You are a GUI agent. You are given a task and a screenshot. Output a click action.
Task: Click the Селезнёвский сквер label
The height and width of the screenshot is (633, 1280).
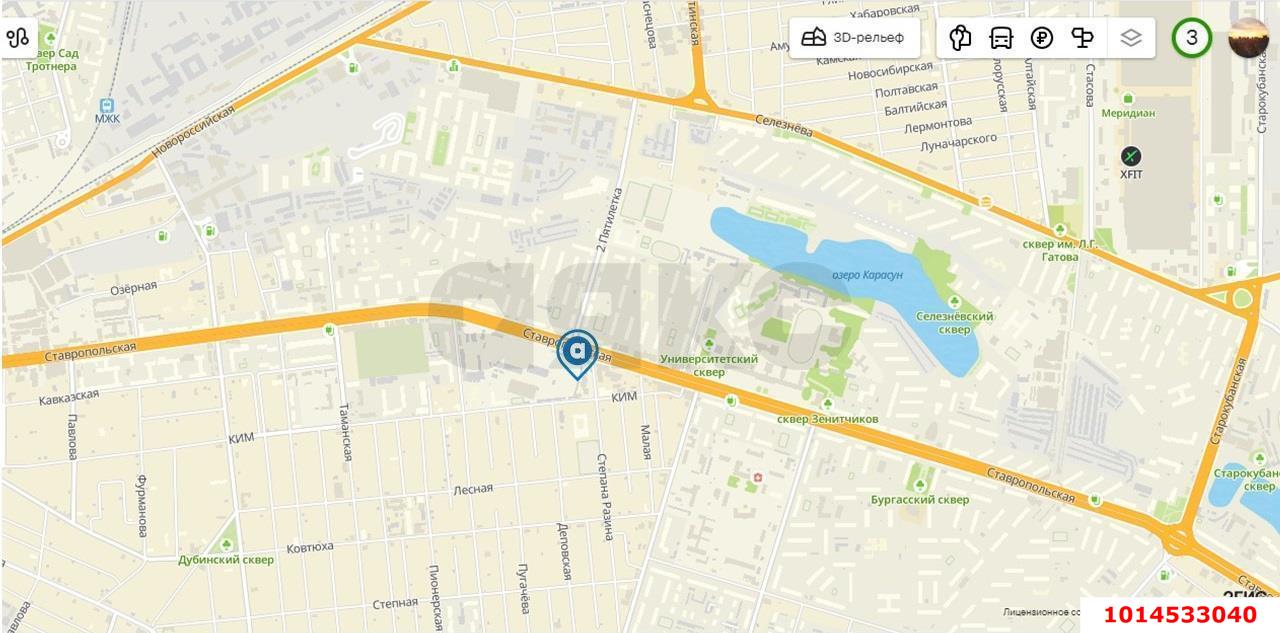[x=955, y=322]
